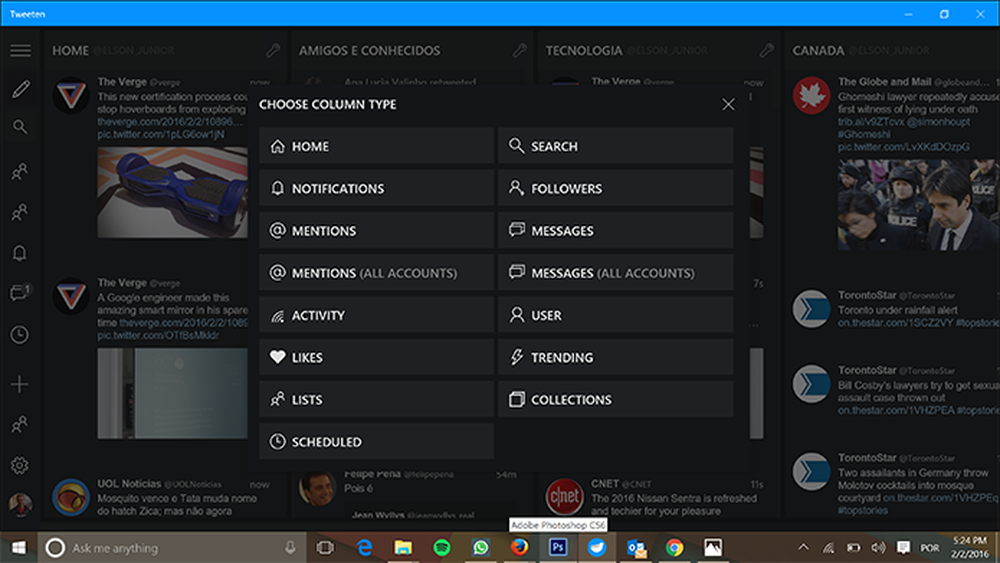Open Action Center notification icon
Image resolution: width=1000 pixels, height=563 pixels.
[903, 548]
